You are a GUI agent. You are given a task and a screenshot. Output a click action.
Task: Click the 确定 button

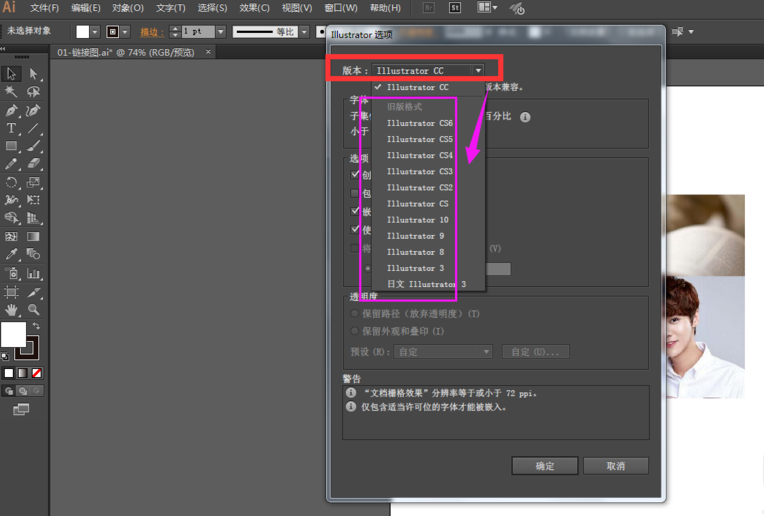(x=545, y=466)
